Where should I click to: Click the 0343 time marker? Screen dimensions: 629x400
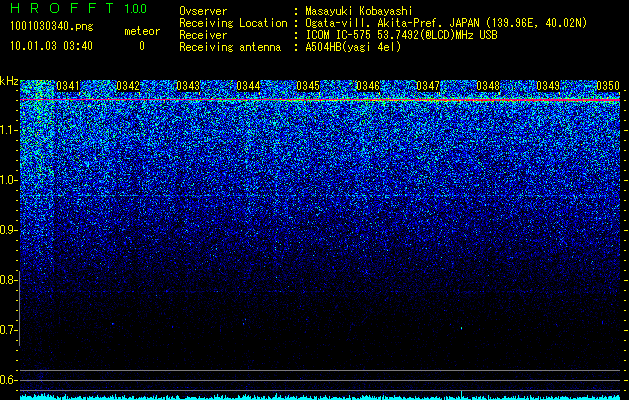point(188,86)
